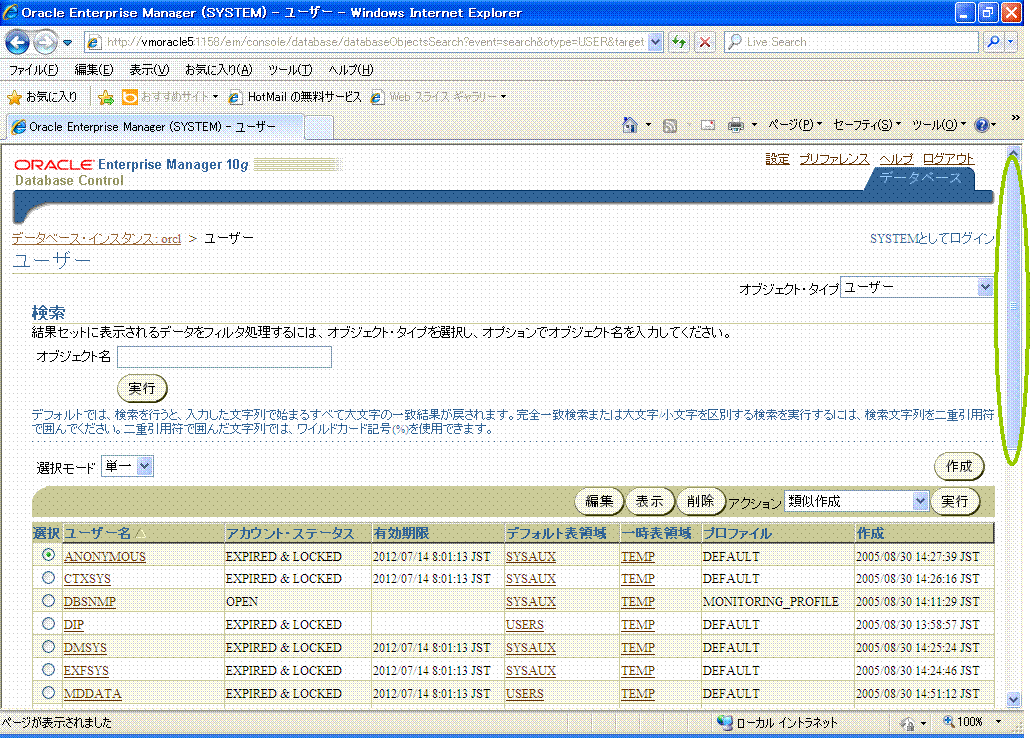Select the DBSNMP user radio button
Image resolution: width=1030 pixels, height=738 pixels.
coord(48,601)
